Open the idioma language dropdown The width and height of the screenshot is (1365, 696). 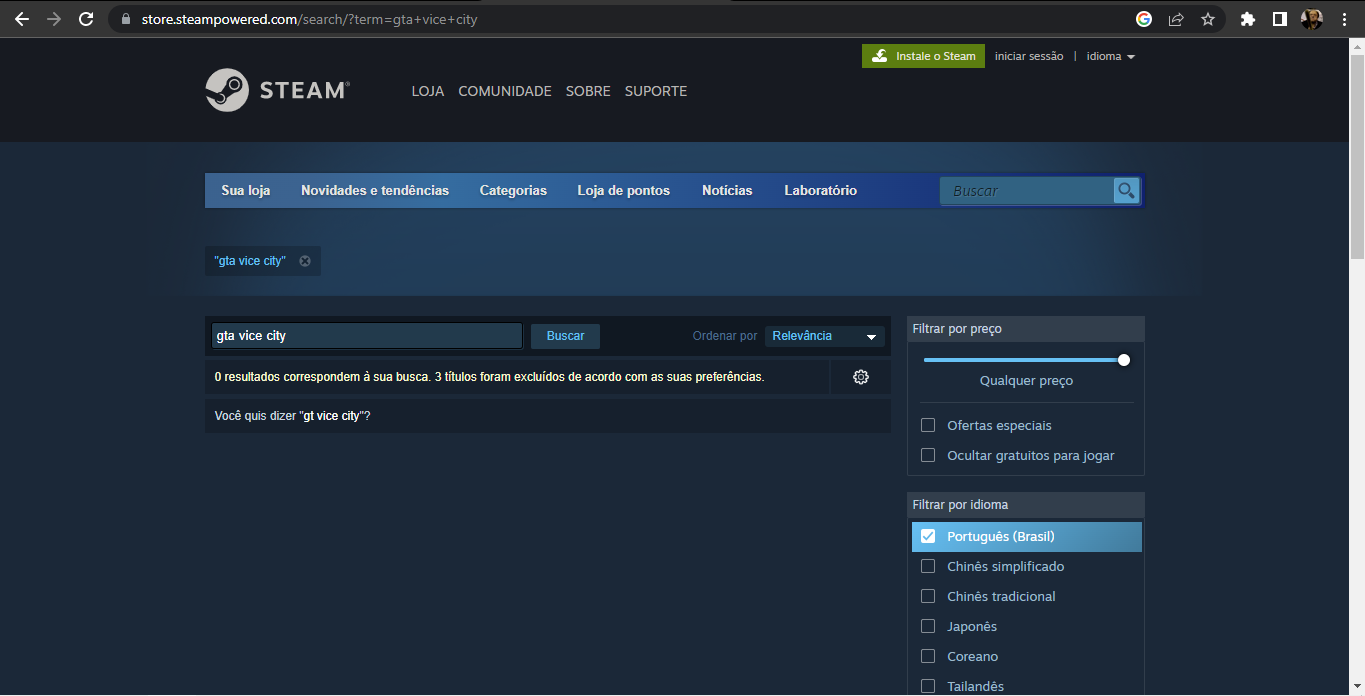point(1110,56)
